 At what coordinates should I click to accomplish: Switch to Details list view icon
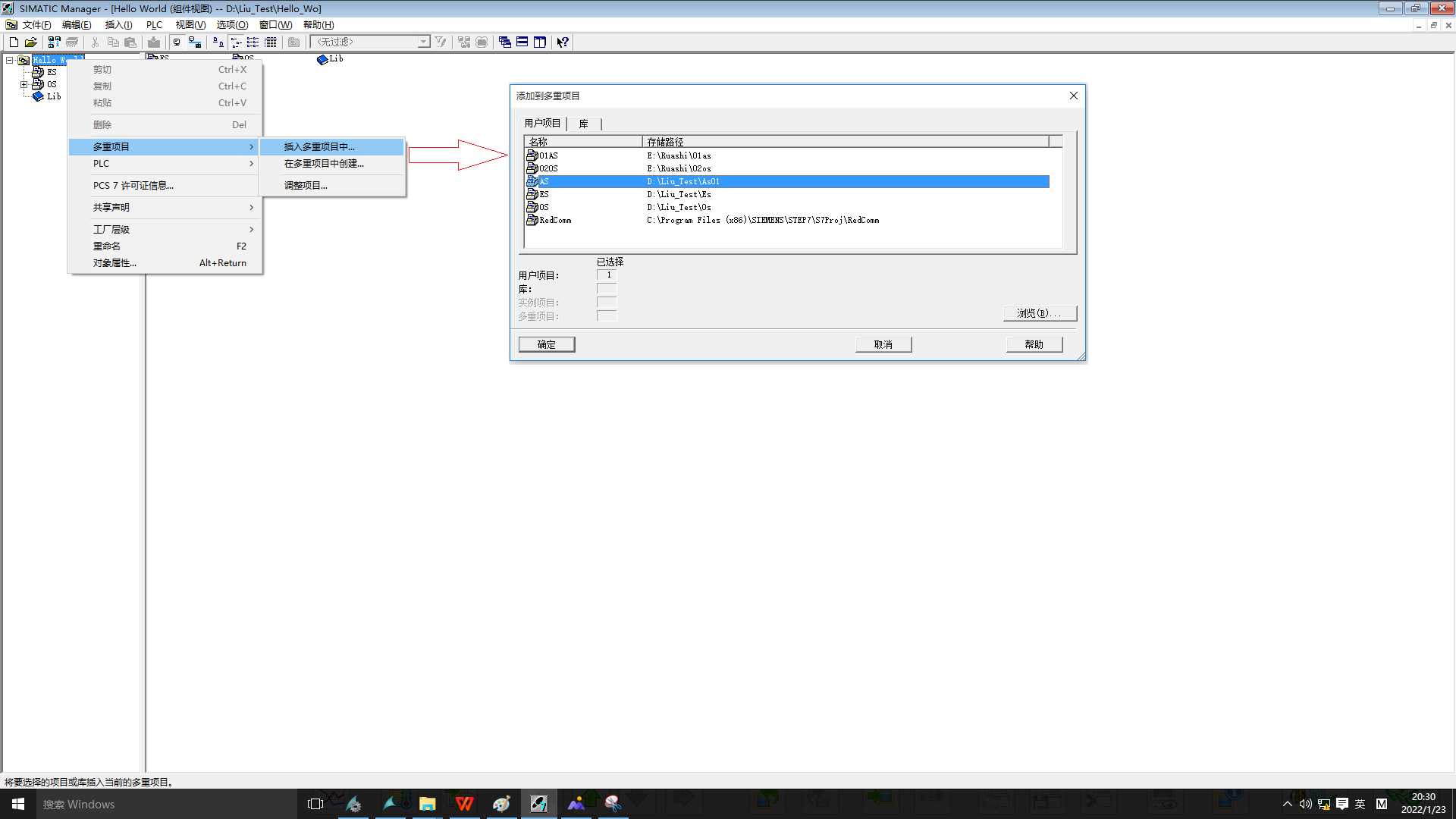[271, 42]
